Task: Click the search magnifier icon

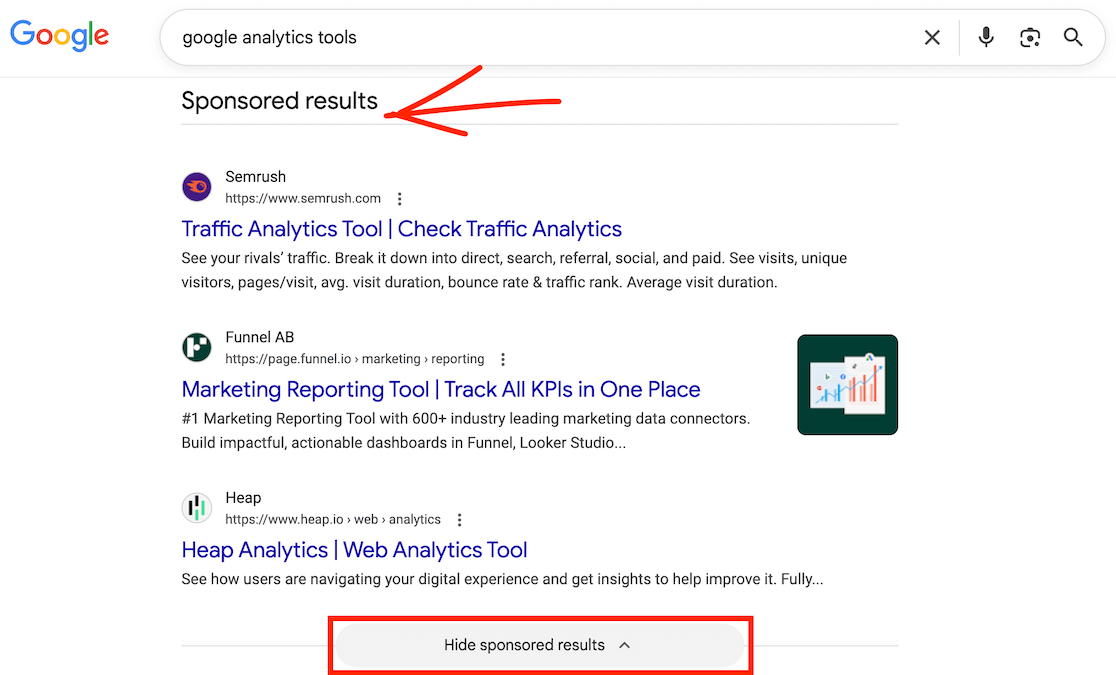Action: click(x=1073, y=36)
